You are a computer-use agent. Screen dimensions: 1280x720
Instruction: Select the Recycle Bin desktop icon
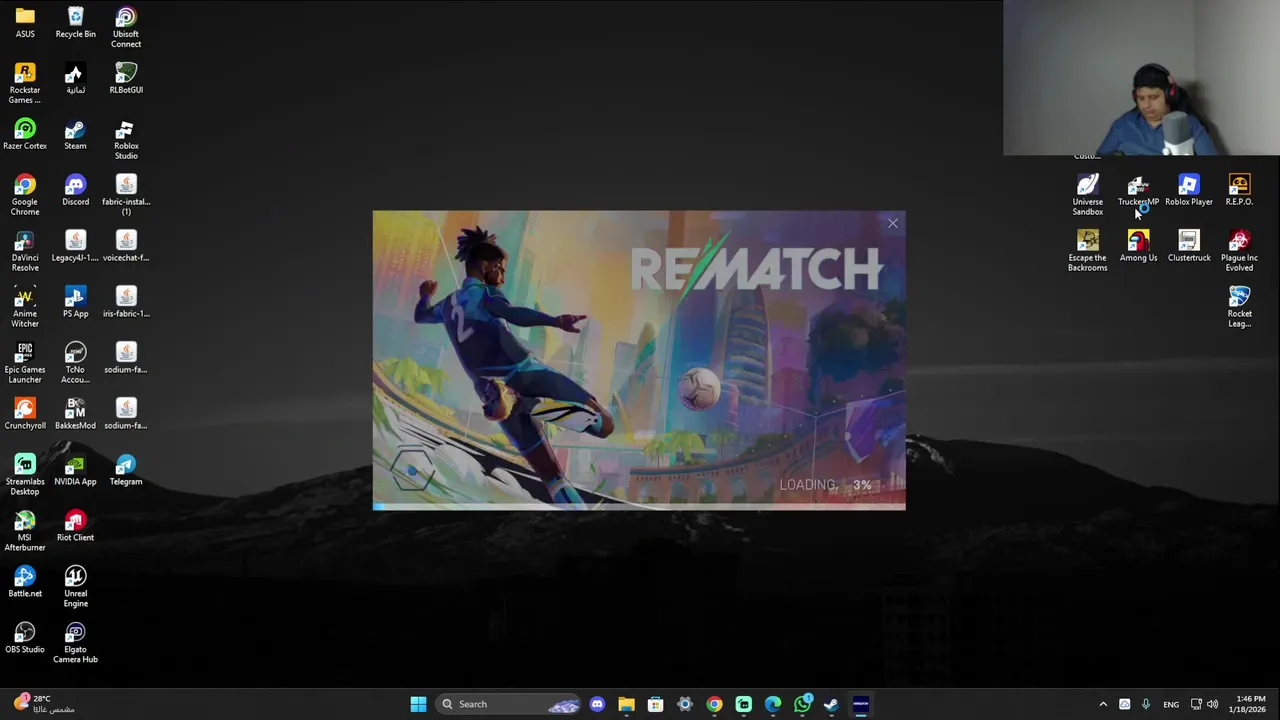[75, 22]
